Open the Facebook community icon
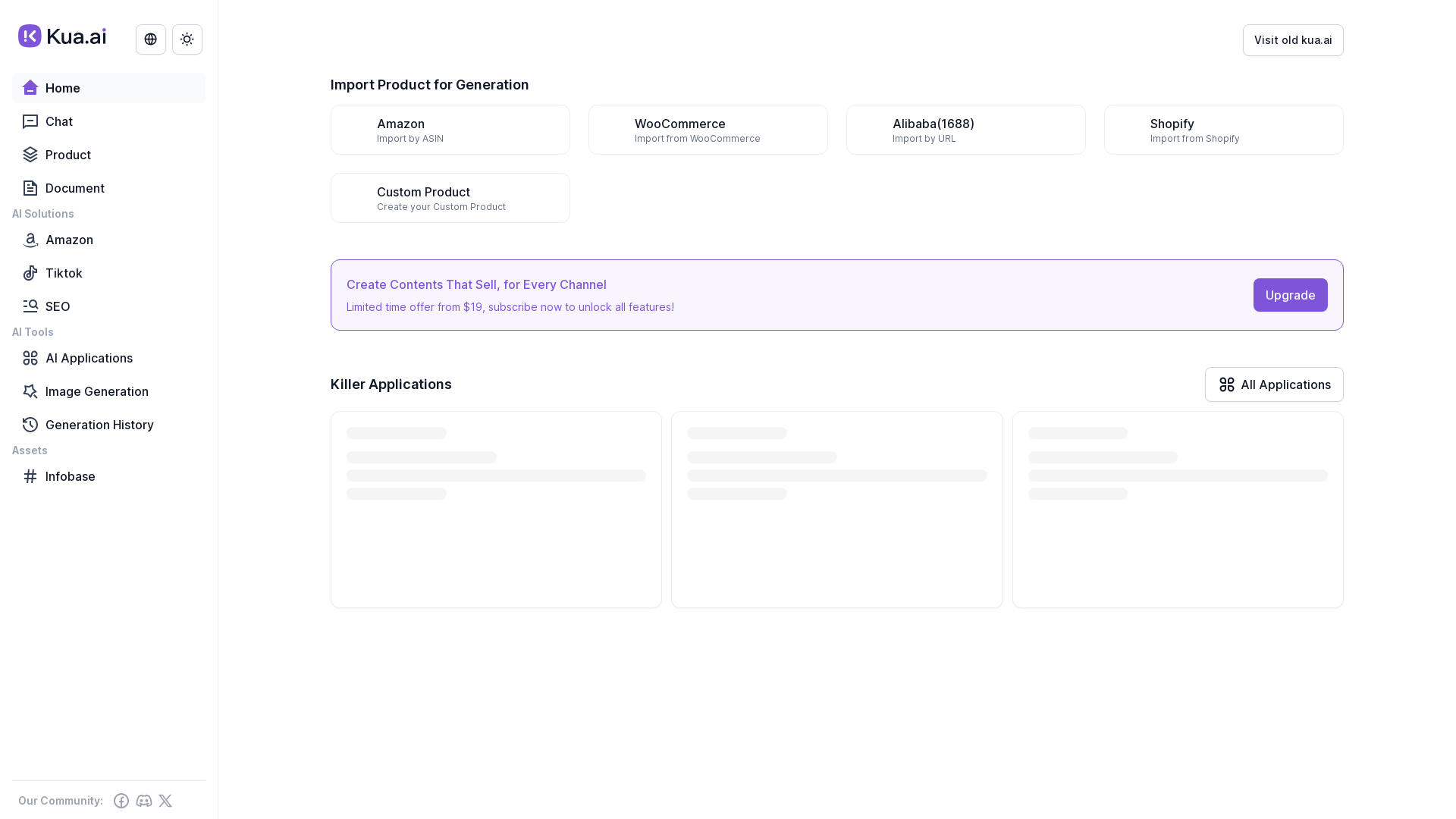 [x=121, y=801]
